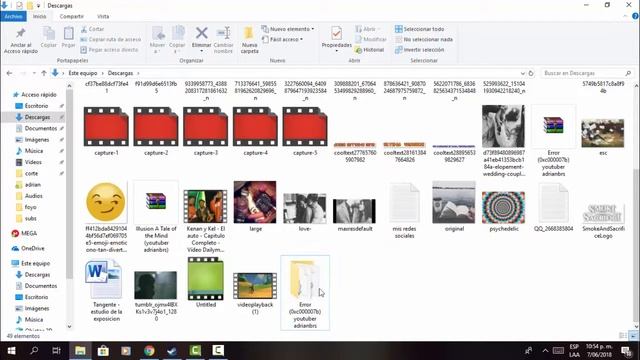Click the Mover a icon
640x360 pixels.
pos(158,34)
